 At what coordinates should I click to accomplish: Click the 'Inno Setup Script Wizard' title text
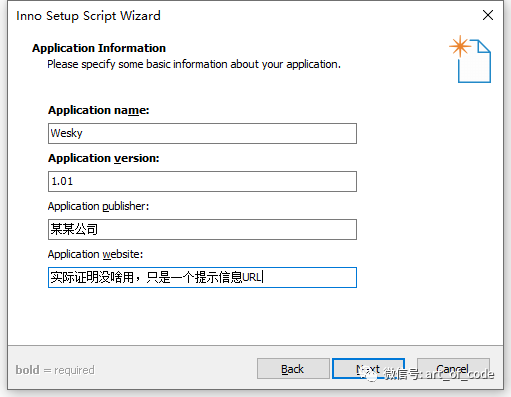pos(88,16)
